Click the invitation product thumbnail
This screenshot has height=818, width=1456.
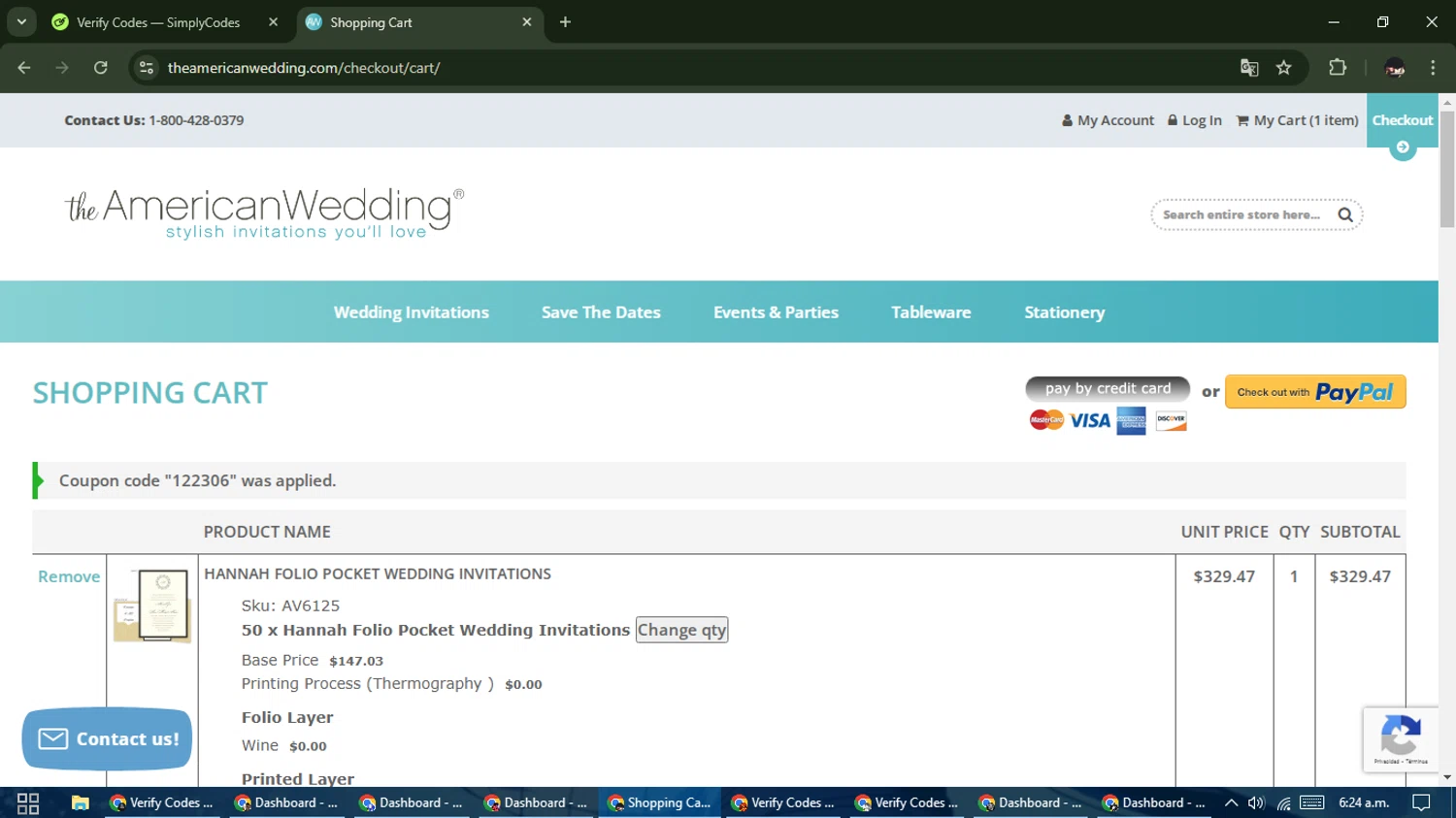pyautogui.click(x=152, y=605)
